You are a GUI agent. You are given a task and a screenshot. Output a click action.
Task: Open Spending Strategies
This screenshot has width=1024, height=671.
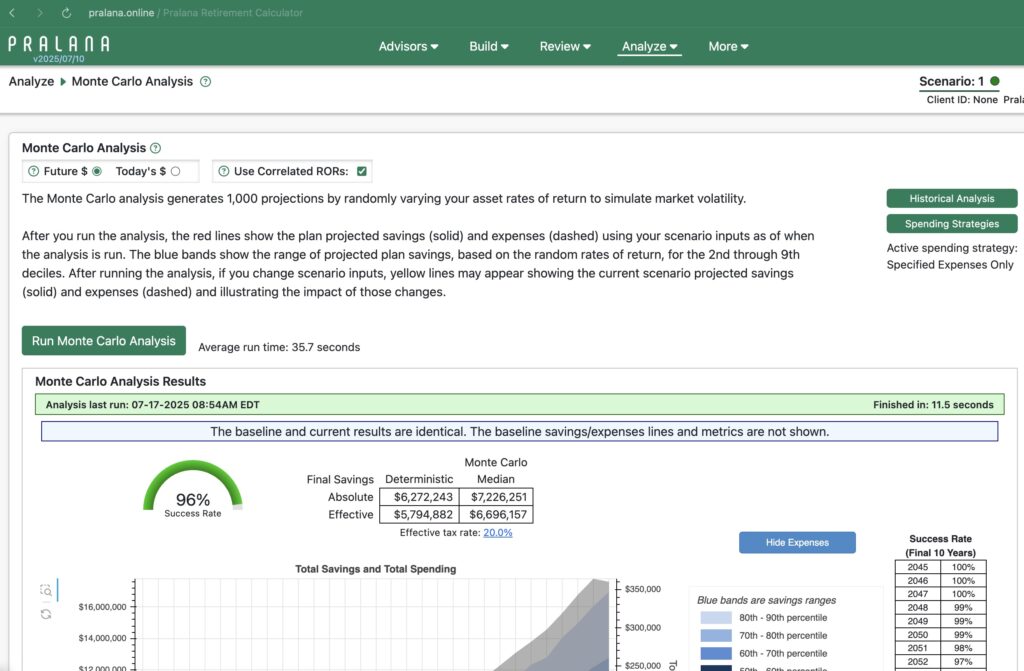[952, 223]
